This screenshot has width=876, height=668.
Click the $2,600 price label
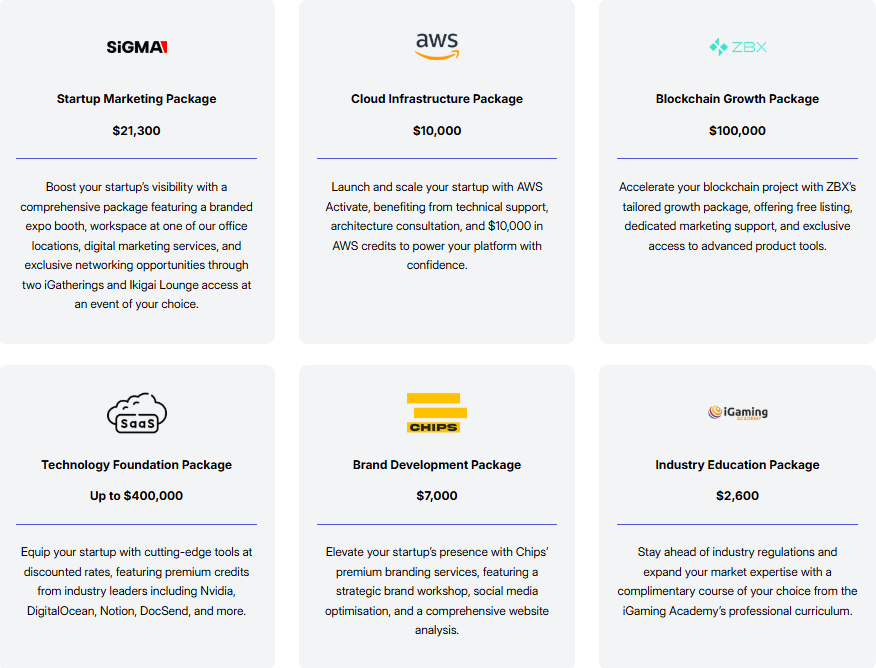(737, 496)
